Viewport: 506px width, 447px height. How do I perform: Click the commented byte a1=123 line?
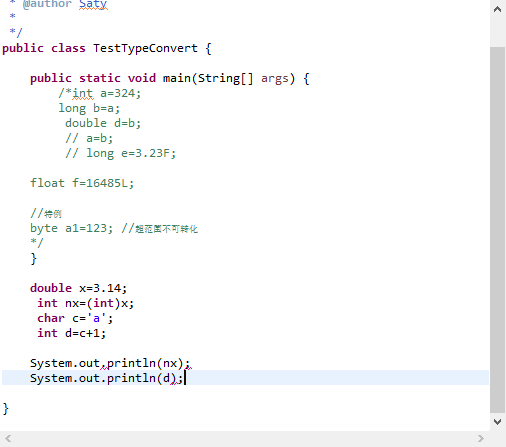(72, 228)
